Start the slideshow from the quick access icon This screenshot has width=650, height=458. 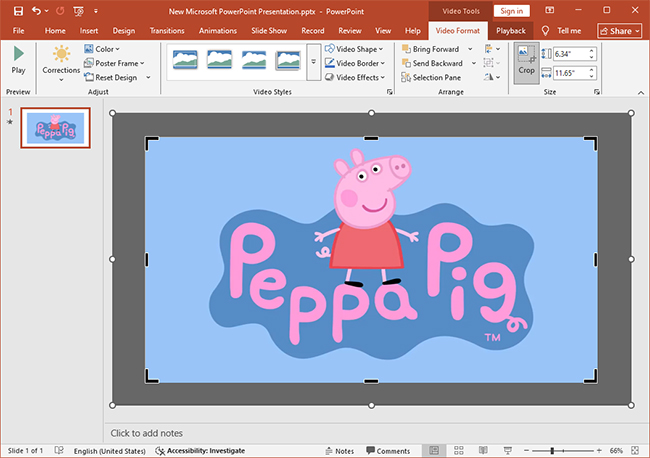point(78,11)
